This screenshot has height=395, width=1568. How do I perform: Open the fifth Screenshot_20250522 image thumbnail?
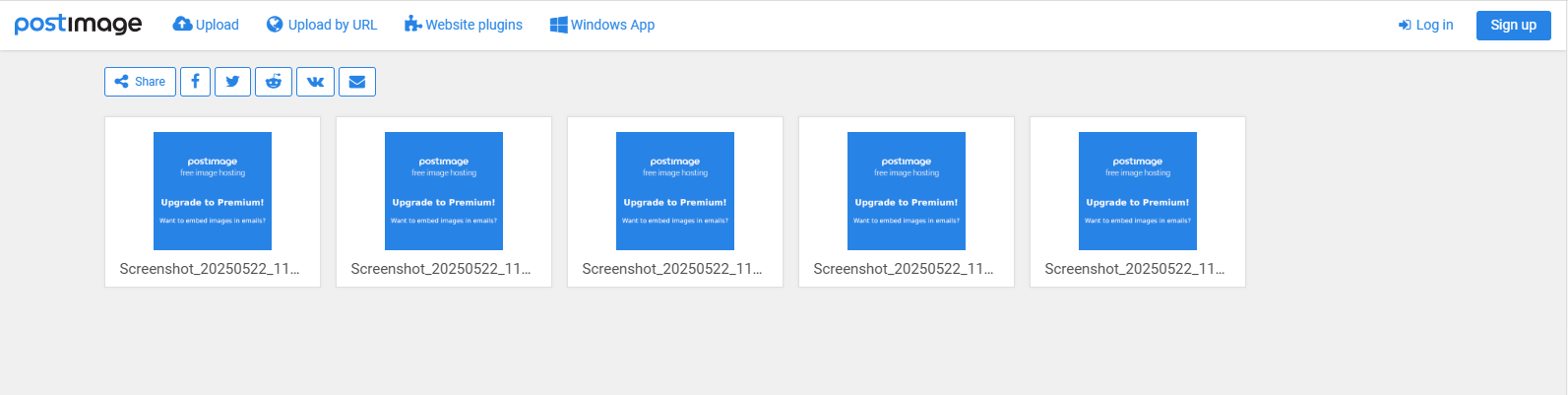(1138, 191)
